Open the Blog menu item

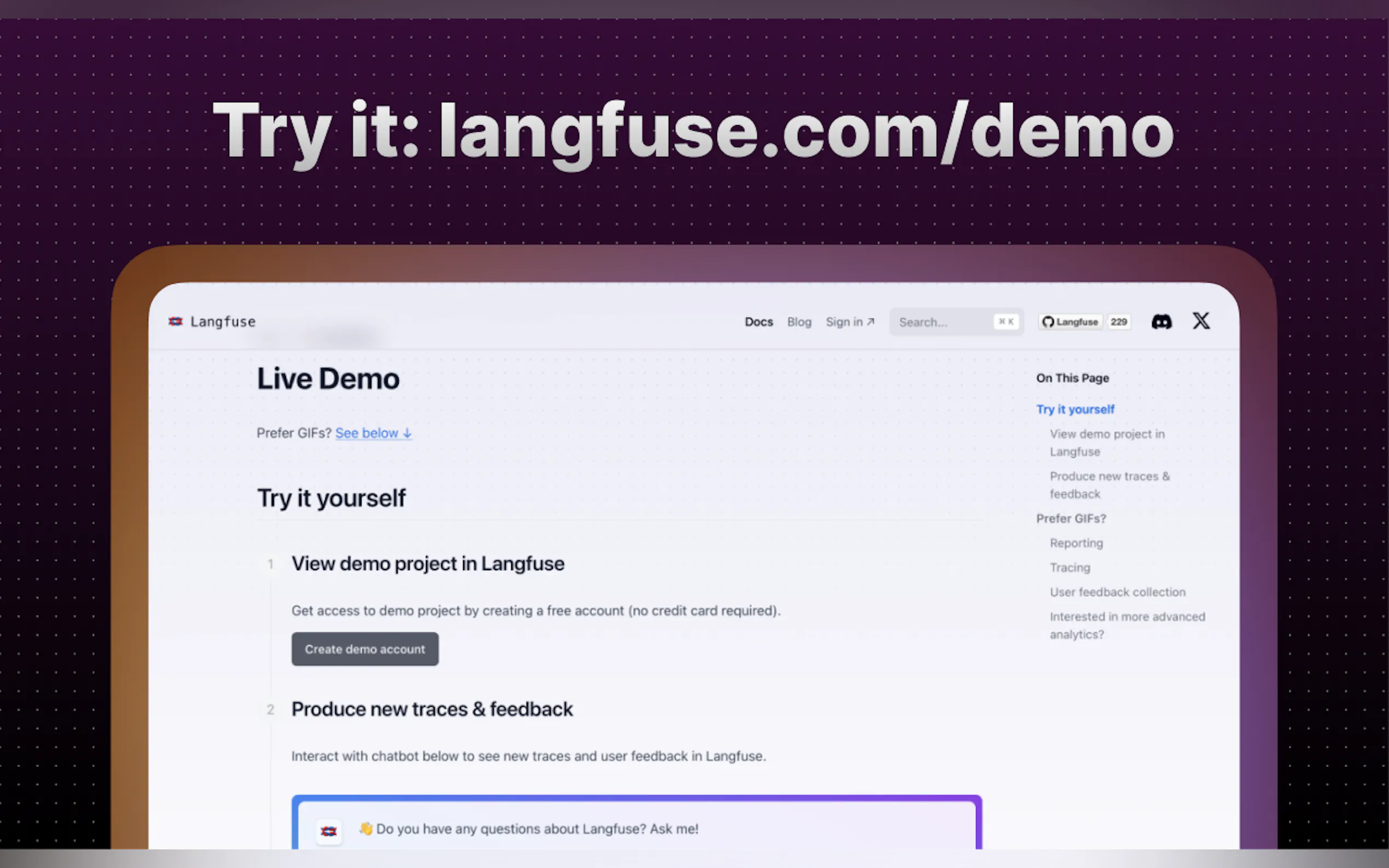(x=799, y=322)
